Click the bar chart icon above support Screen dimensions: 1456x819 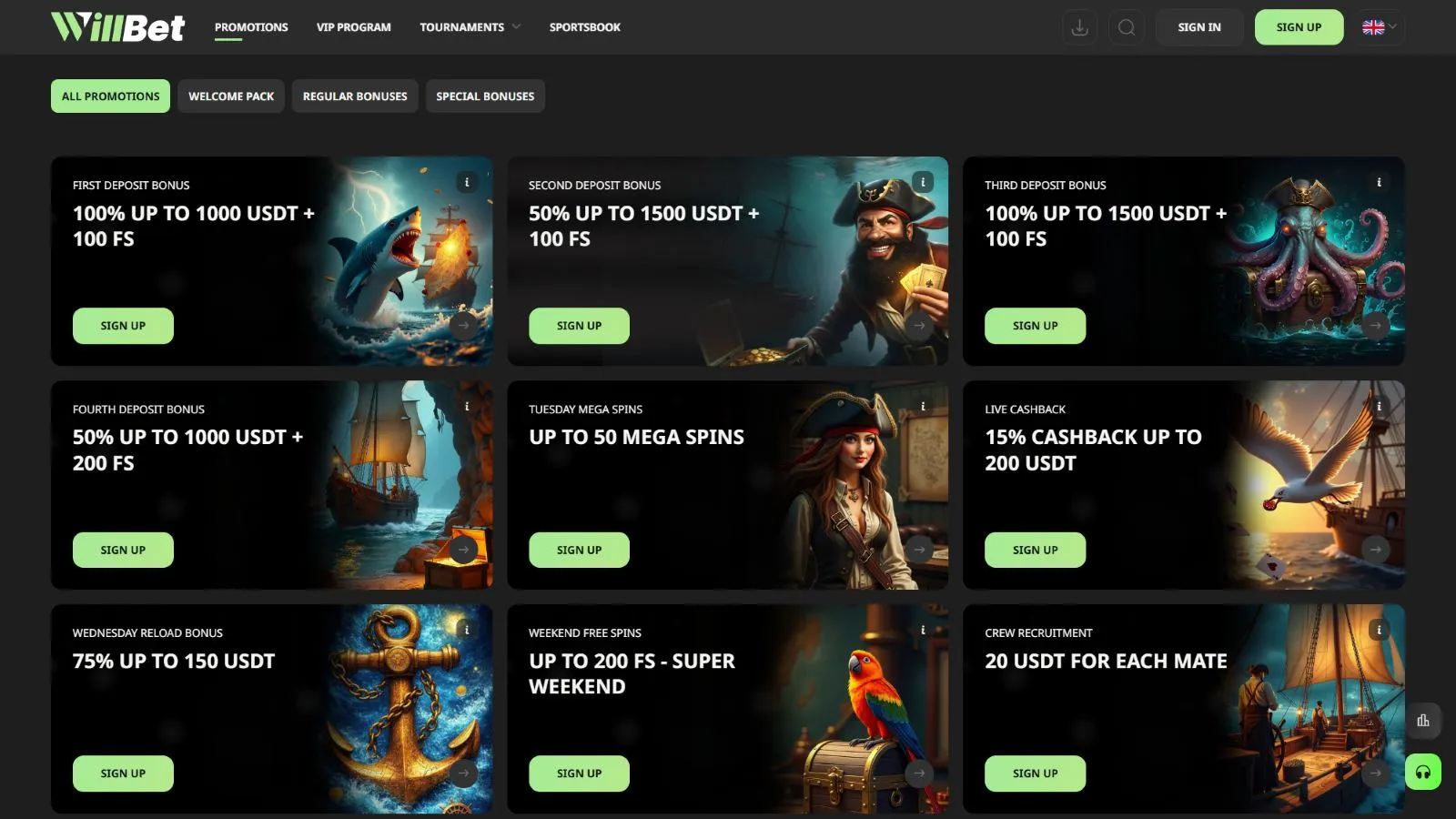pos(1422,721)
